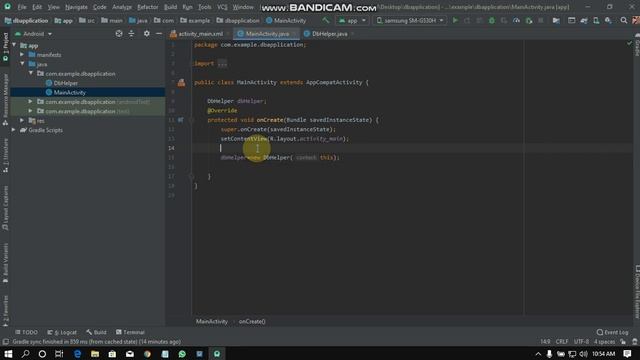
Task: Toggle the Project side tool window button
Action: (5, 47)
